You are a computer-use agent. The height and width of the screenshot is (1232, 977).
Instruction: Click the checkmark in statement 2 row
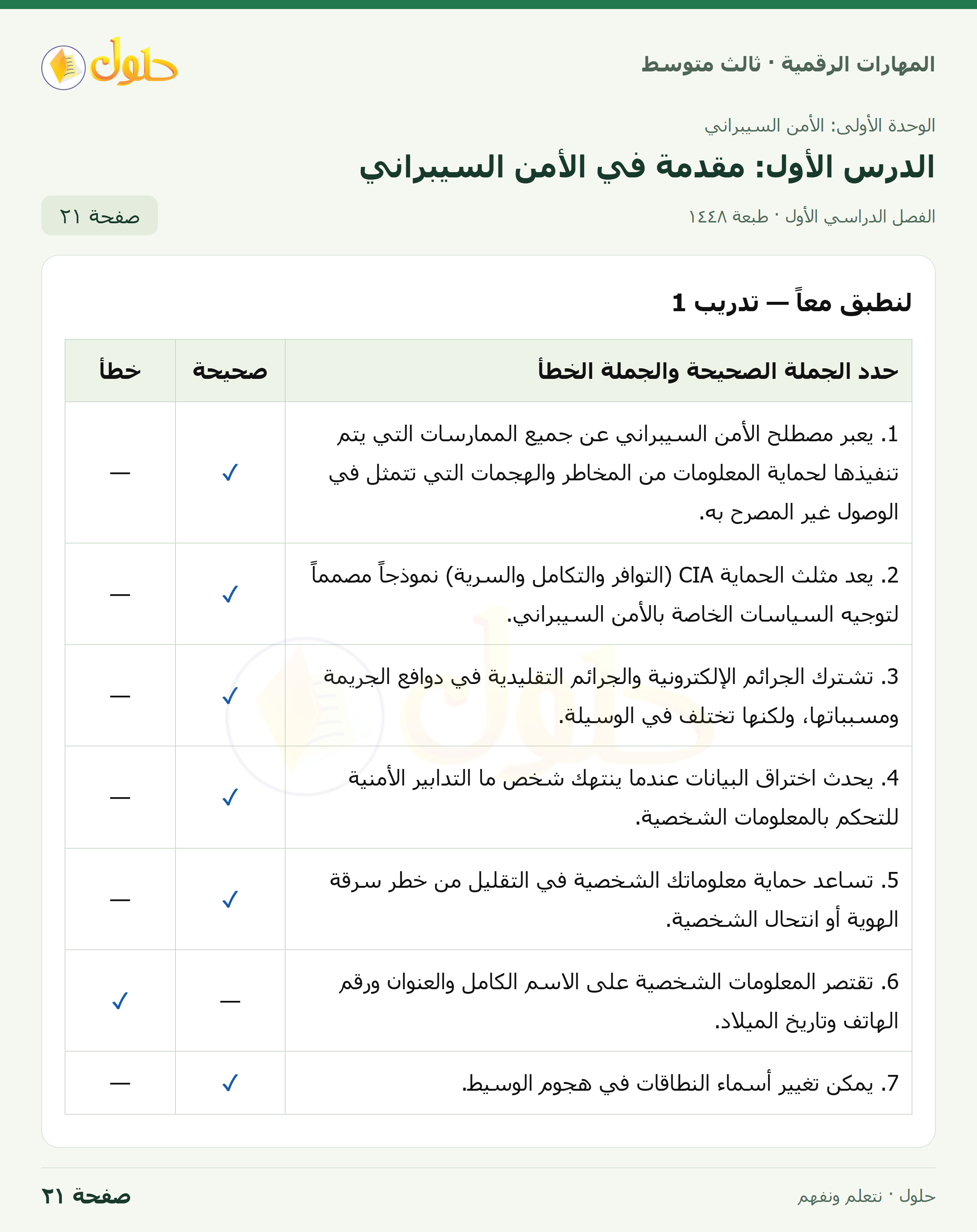click(x=230, y=594)
